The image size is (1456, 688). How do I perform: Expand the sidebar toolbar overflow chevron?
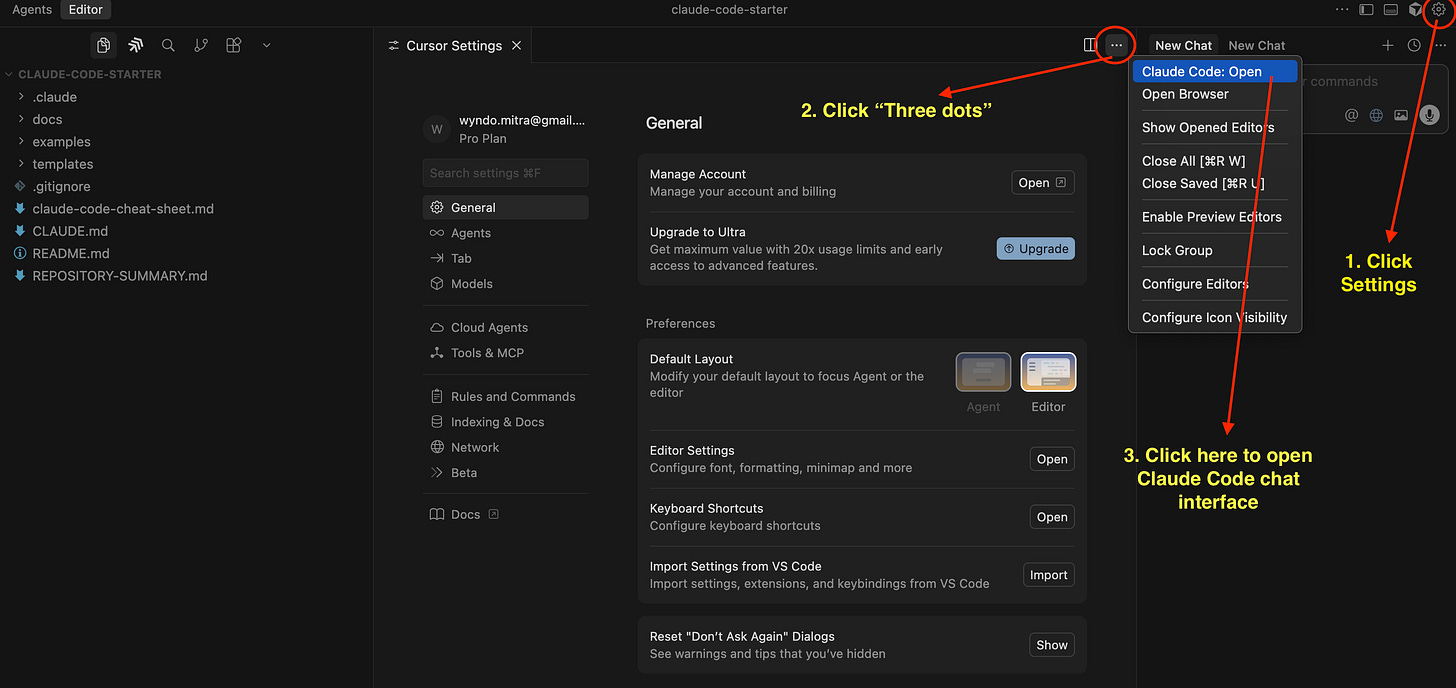click(x=265, y=45)
